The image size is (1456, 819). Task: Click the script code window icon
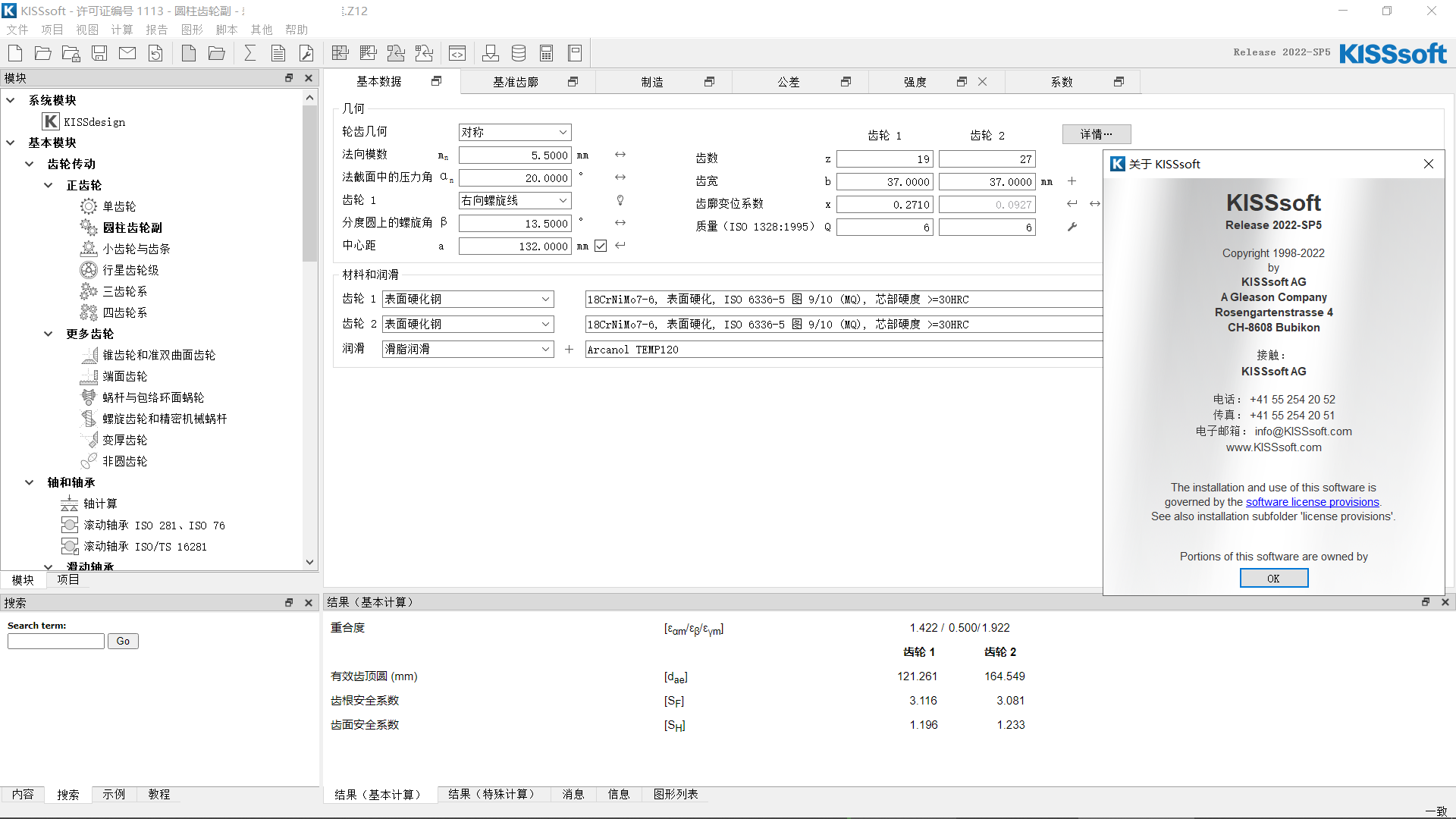point(457,53)
